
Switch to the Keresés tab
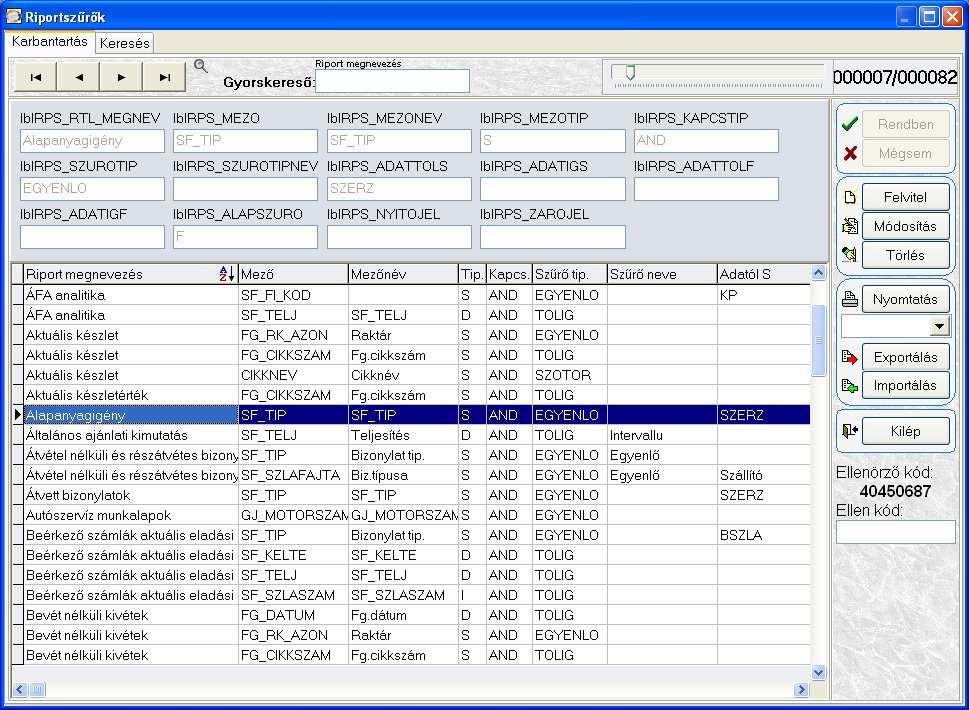click(124, 43)
